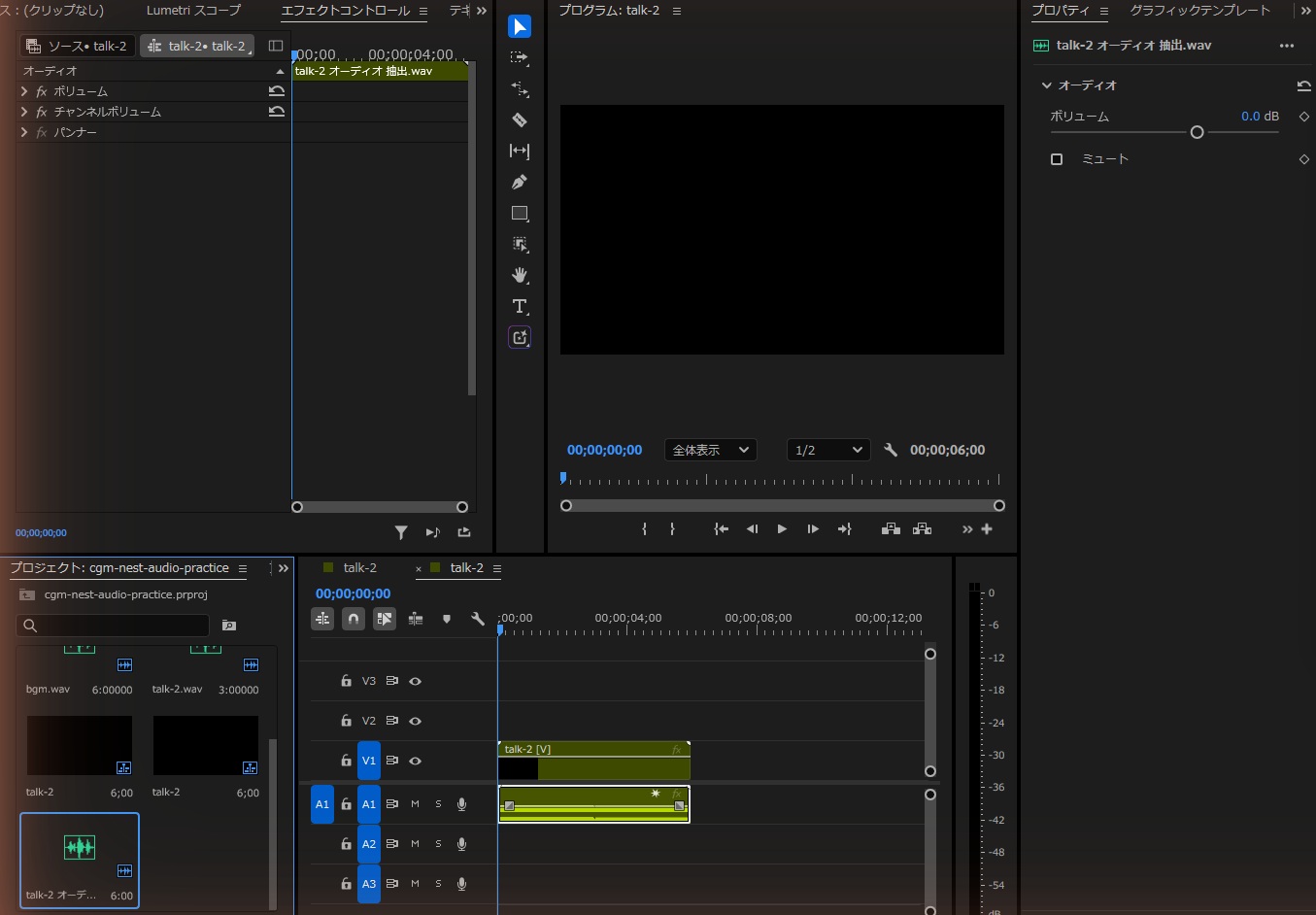Image resolution: width=1316 pixels, height=915 pixels.
Task: Select the Hand tool
Action: click(520, 276)
